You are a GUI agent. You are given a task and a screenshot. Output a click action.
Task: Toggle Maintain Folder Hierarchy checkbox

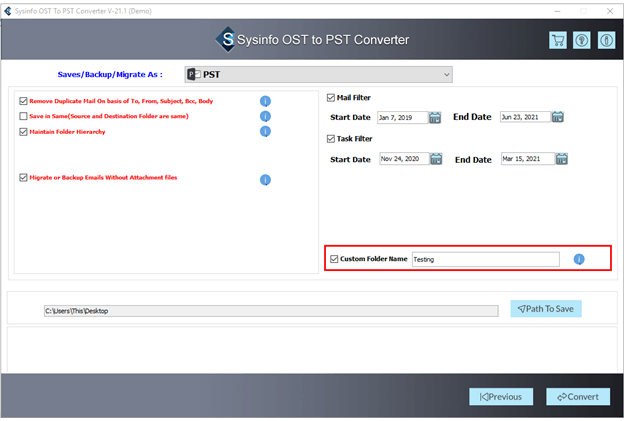point(23,132)
